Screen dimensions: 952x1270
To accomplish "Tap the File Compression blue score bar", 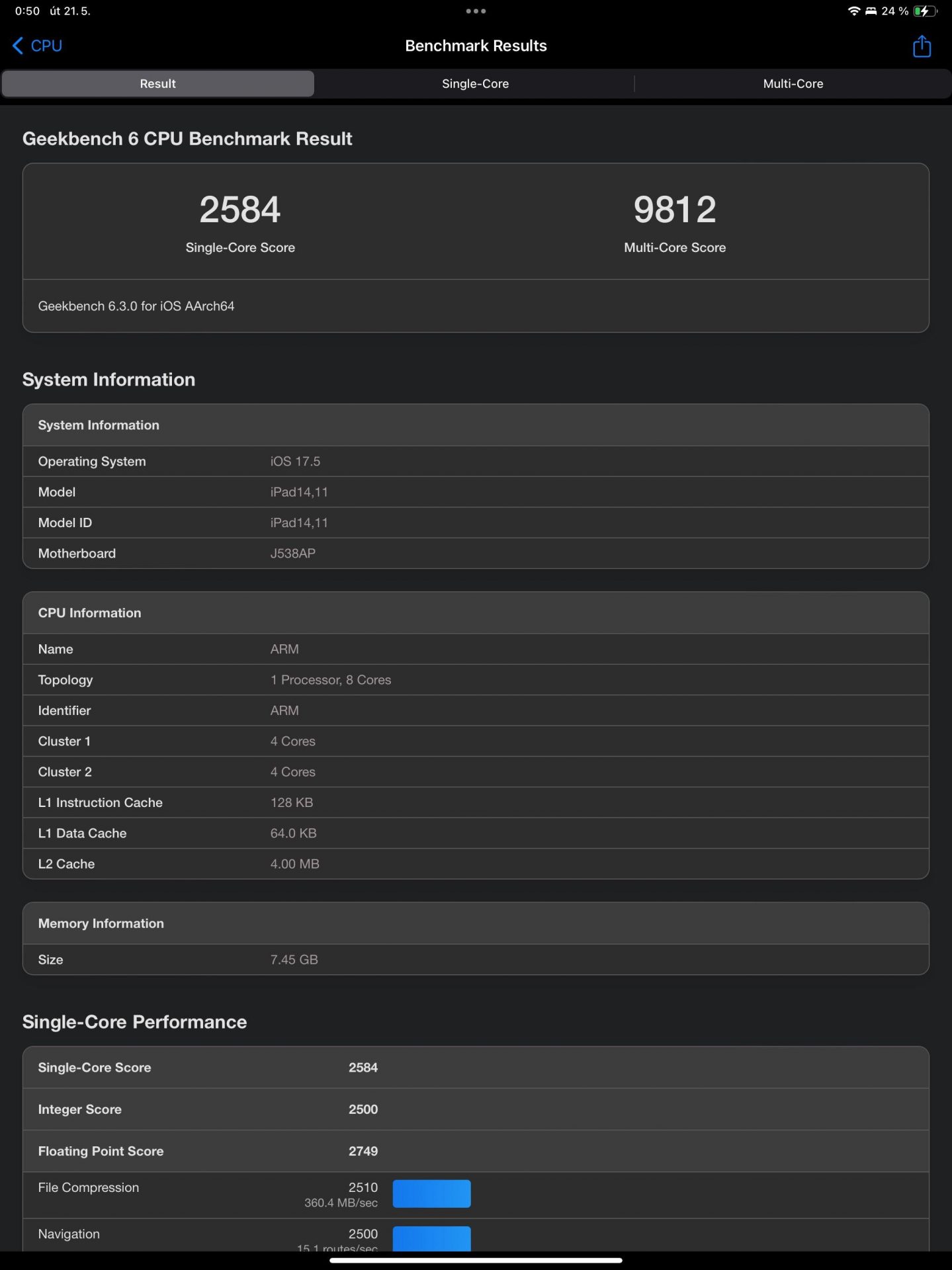I will (x=431, y=1194).
